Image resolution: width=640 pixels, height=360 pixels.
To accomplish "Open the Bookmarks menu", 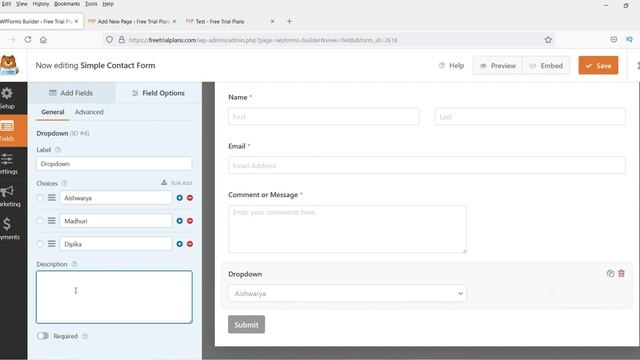I will pos(67,4).
